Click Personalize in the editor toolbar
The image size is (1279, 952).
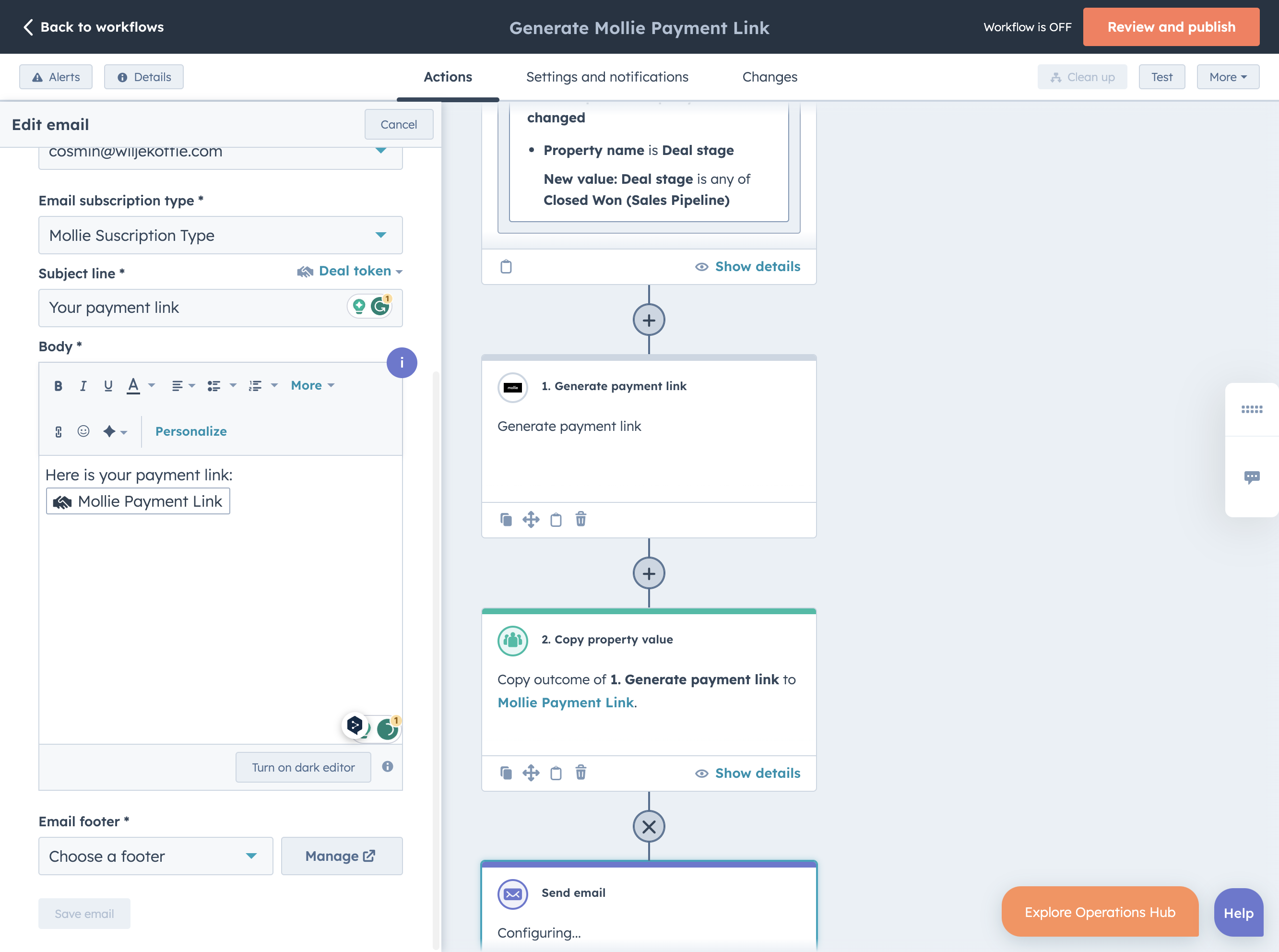click(191, 432)
